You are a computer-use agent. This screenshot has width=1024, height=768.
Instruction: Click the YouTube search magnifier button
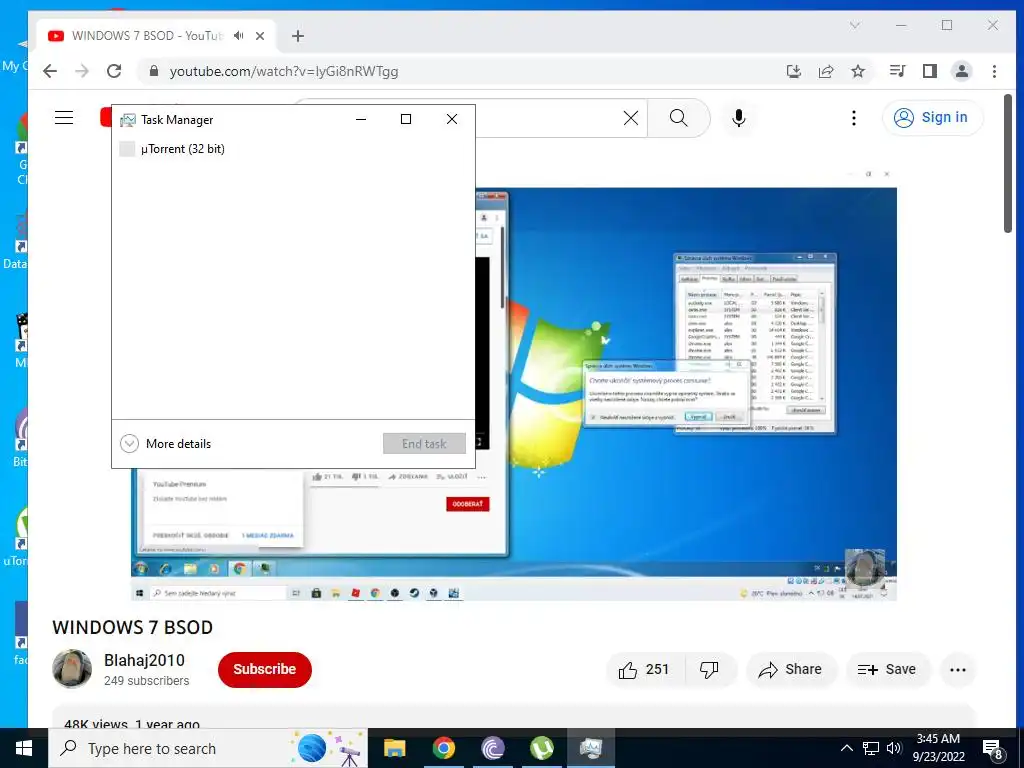coord(679,118)
